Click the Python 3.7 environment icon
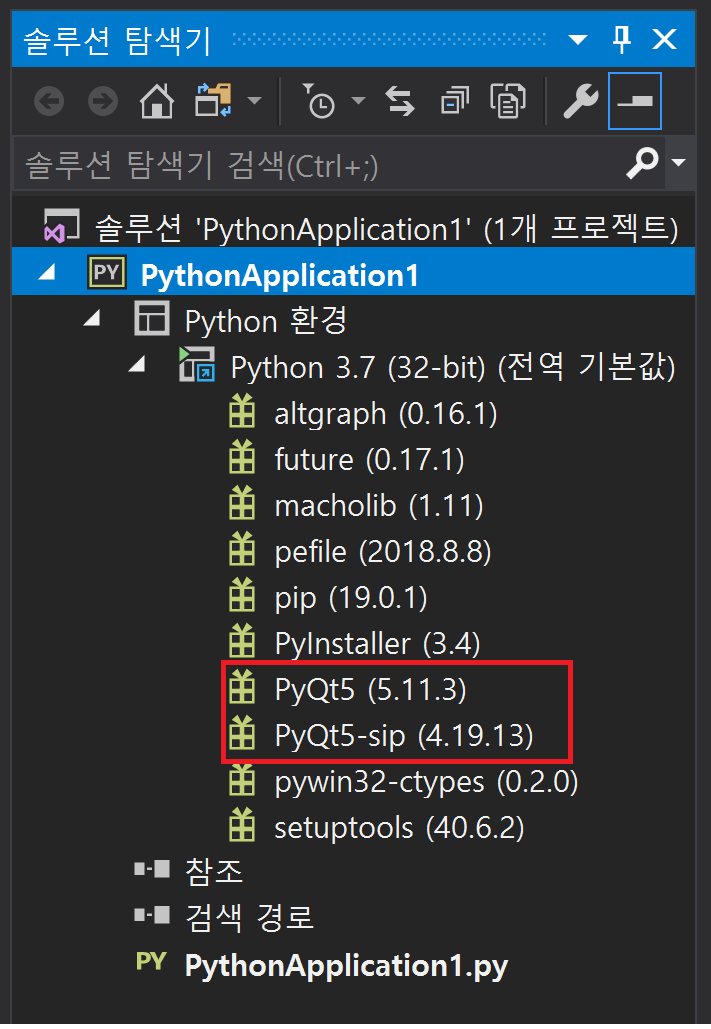This screenshot has height=1029, width=711. pyautogui.click(x=197, y=364)
